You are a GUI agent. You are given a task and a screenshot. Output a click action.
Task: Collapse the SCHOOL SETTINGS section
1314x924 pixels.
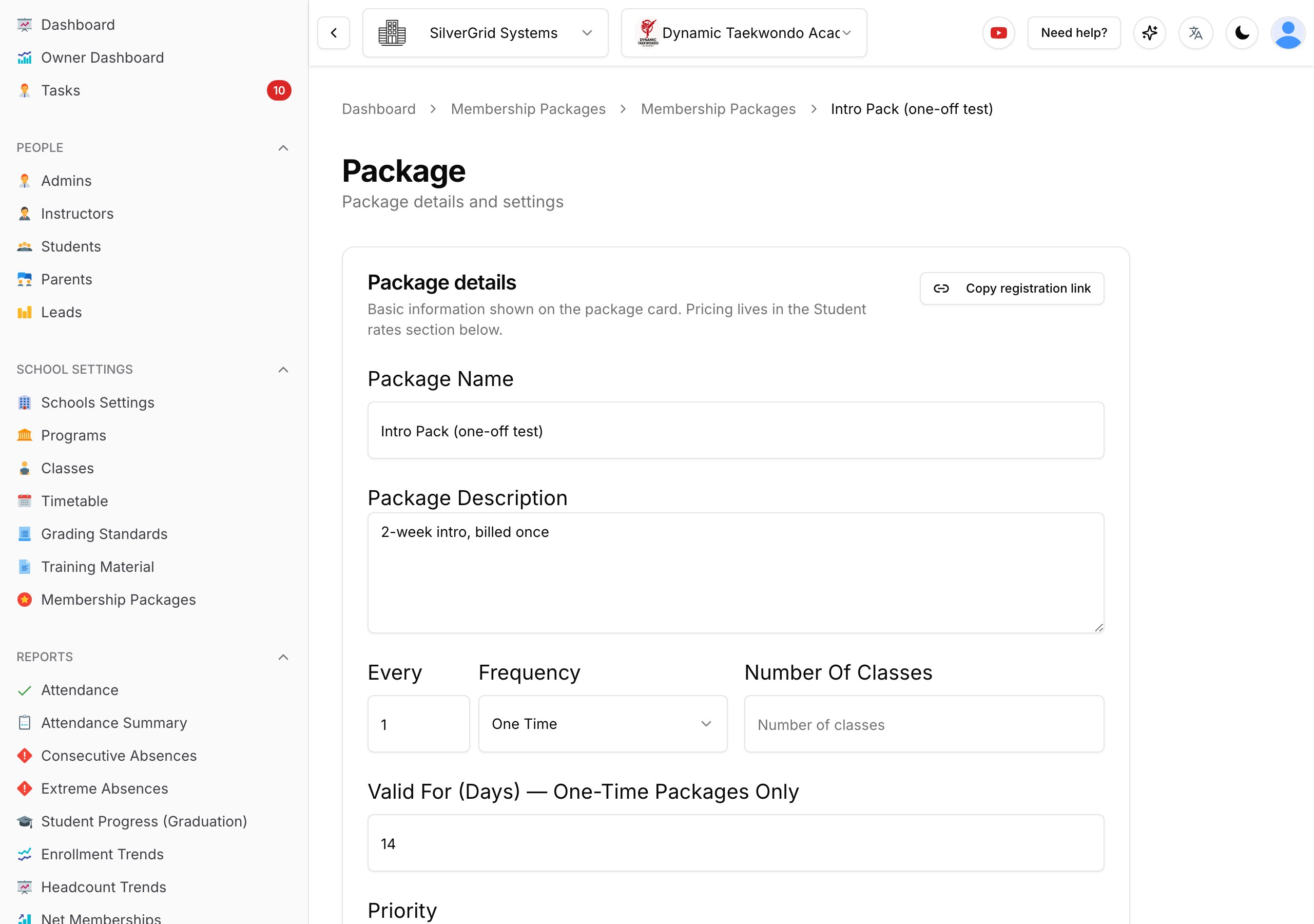(x=283, y=369)
